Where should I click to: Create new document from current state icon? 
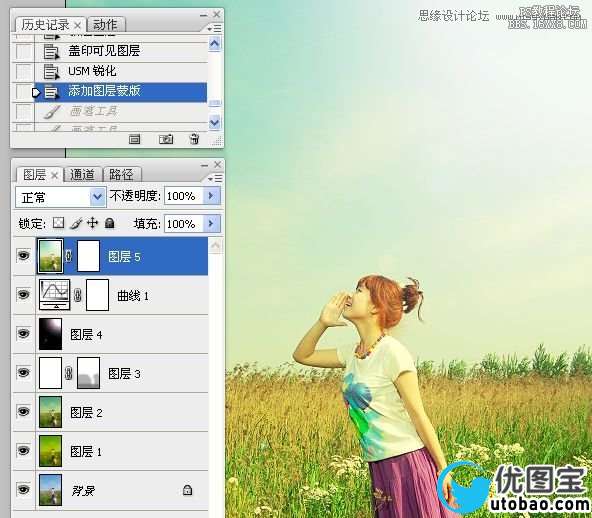click(x=134, y=139)
